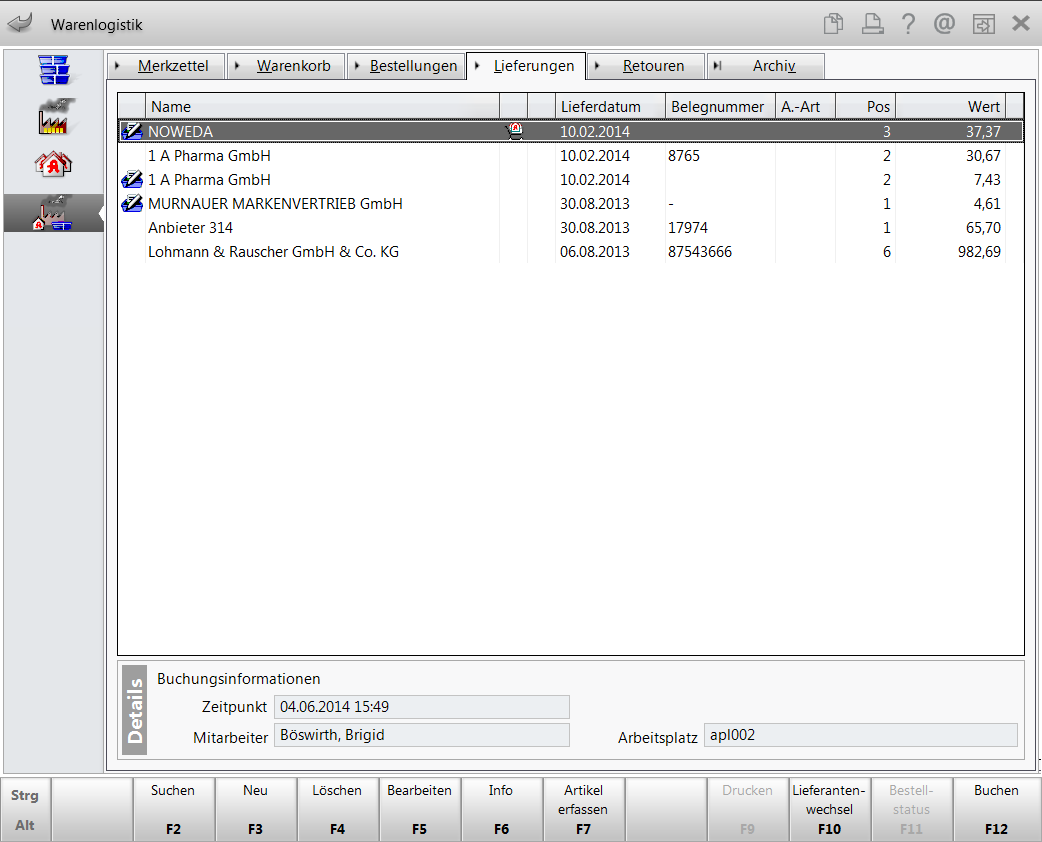Click Belegnummer 87543666 cell
Image resolution: width=1042 pixels, height=842 pixels.
pos(720,251)
